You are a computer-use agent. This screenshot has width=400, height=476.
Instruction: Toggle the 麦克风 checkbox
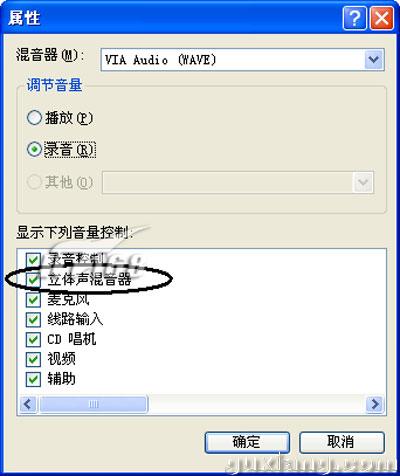(x=33, y=299)
